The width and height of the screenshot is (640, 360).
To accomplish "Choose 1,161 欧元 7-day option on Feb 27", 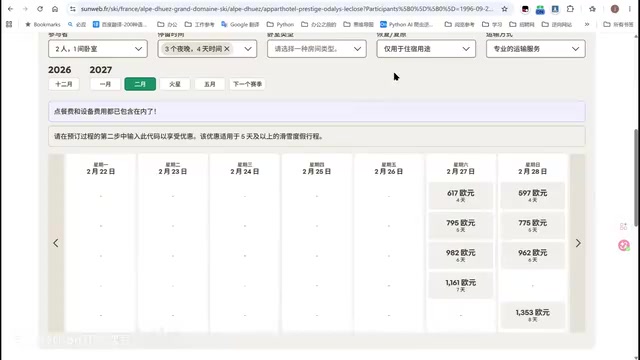I will [x=460, y=285].
